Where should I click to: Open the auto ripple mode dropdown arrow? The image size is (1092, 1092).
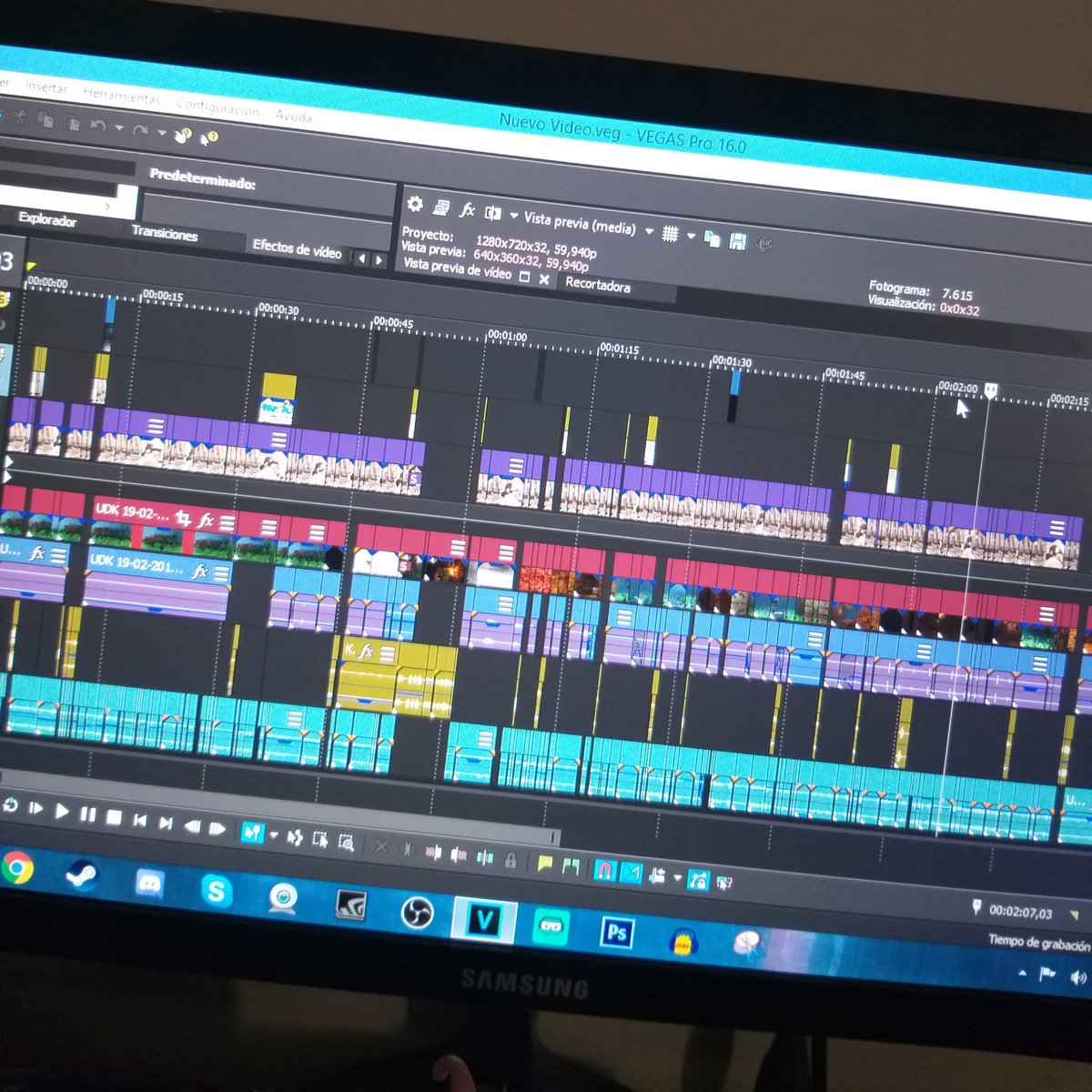click(678, 878)
